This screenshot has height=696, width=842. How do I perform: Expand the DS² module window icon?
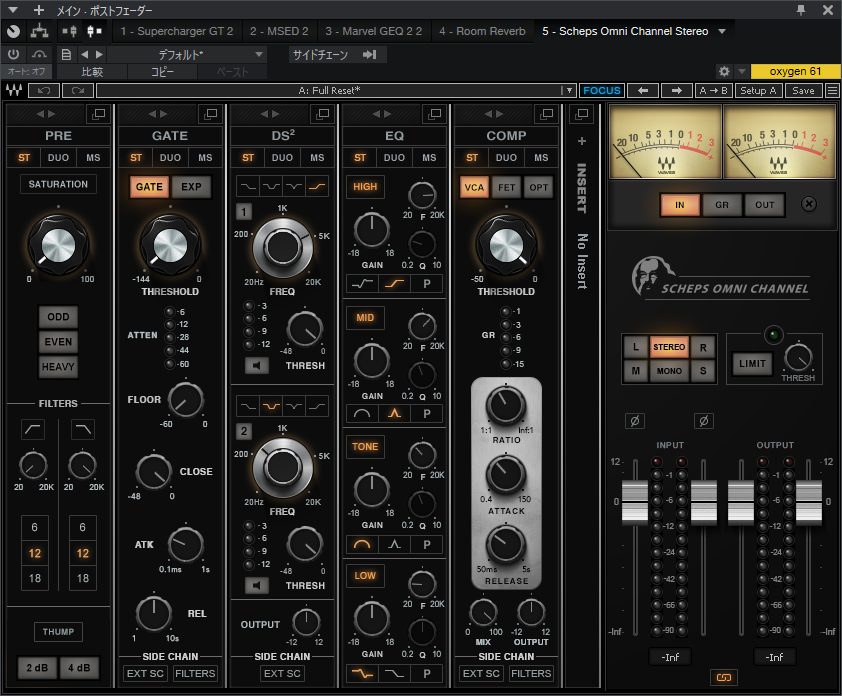(x=323, y=114)
